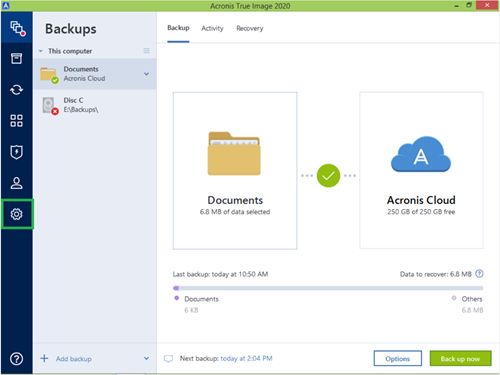500x375 pixels.
Task: Switch to the Recovery tab
Action: click(x=250, y=28)
